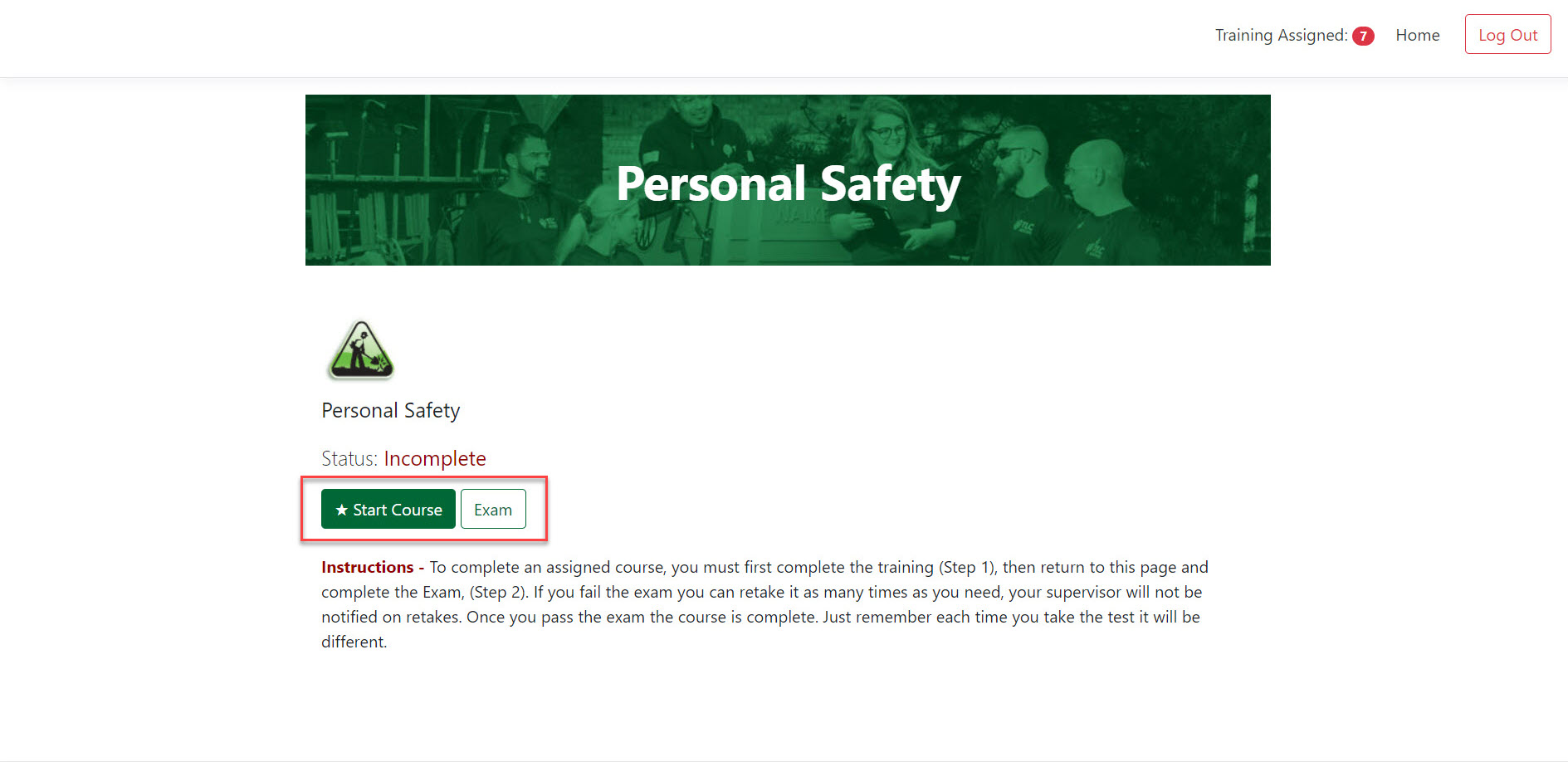
Task: Start the Personal Safety course
Action: [x=388, y=509]
